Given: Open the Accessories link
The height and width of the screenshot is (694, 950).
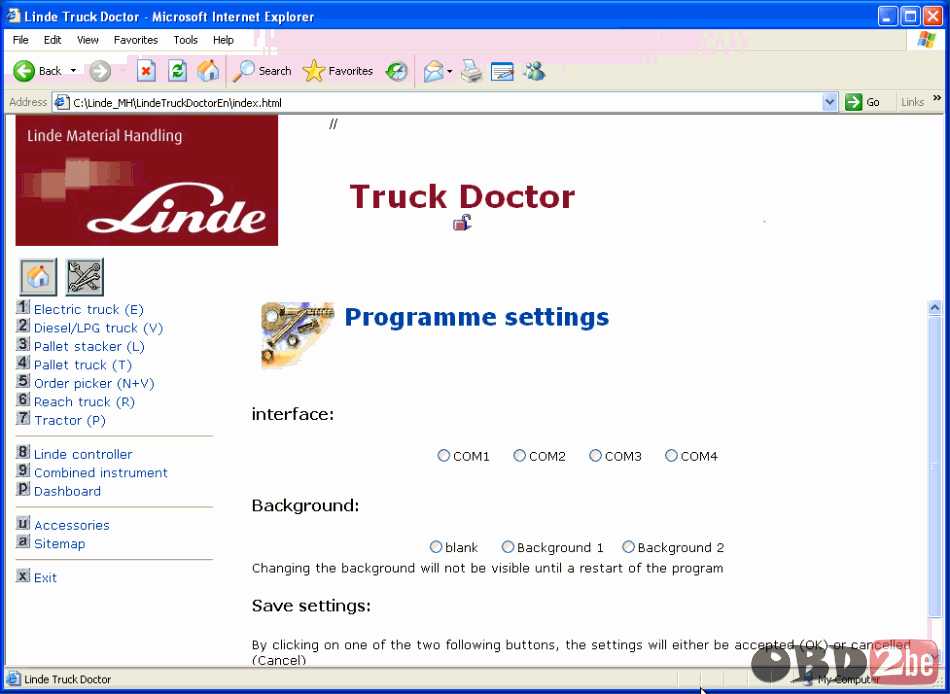Looking at the screenshot, I should [x=71, y=526].
